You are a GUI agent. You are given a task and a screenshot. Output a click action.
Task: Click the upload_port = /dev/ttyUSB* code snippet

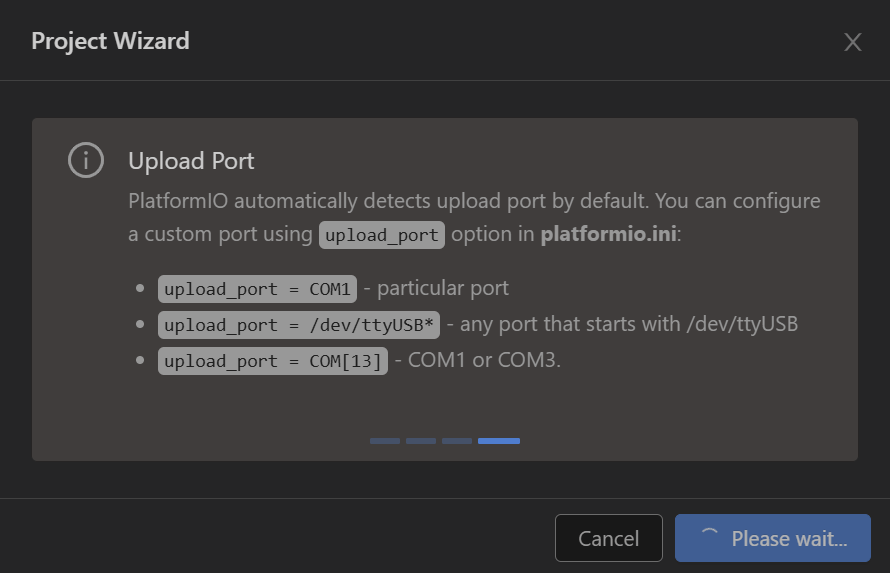click(299, 325)
